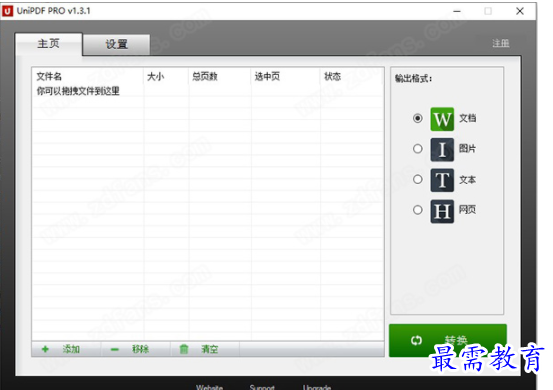The width and height of the screenshot is (553, 390).
Task: Open the Upgrade link at bottom
Action: pyautogui.click(x=317, y=387)
